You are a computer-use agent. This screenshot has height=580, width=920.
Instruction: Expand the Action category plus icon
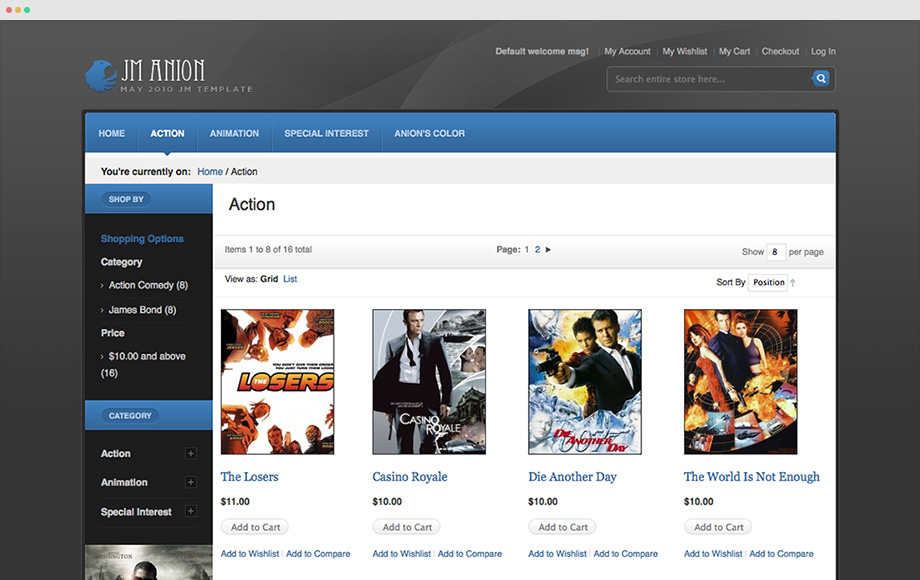point(190,453)
